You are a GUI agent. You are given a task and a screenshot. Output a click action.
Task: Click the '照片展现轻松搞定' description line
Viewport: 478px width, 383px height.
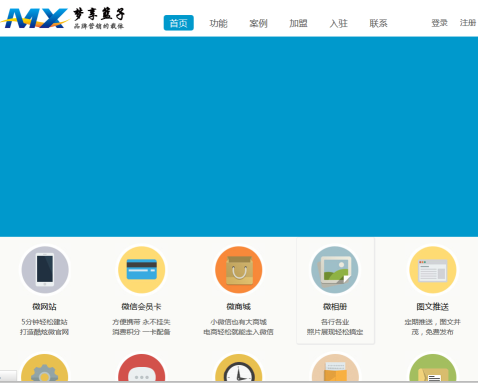click(x=335, y=332)
